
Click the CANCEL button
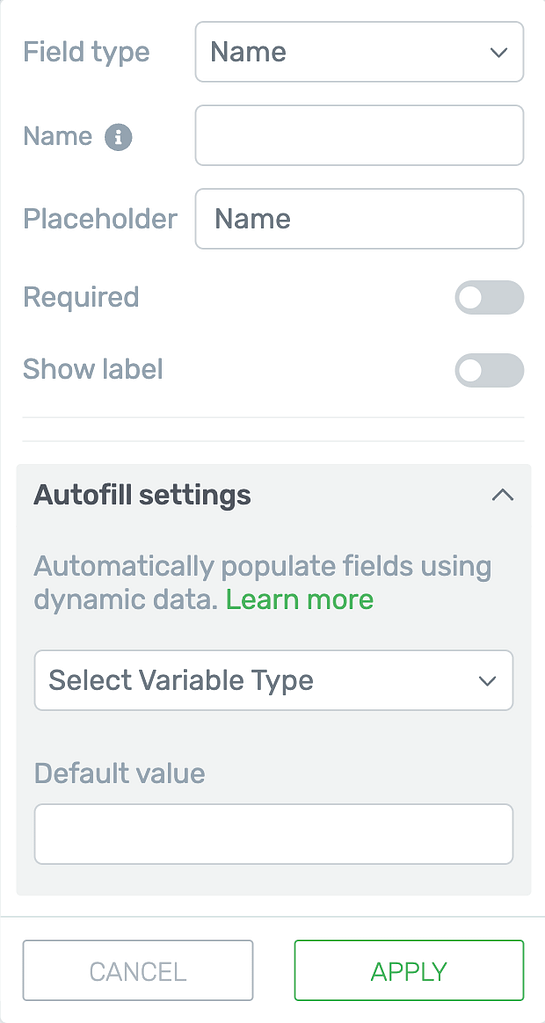[138, 970]
